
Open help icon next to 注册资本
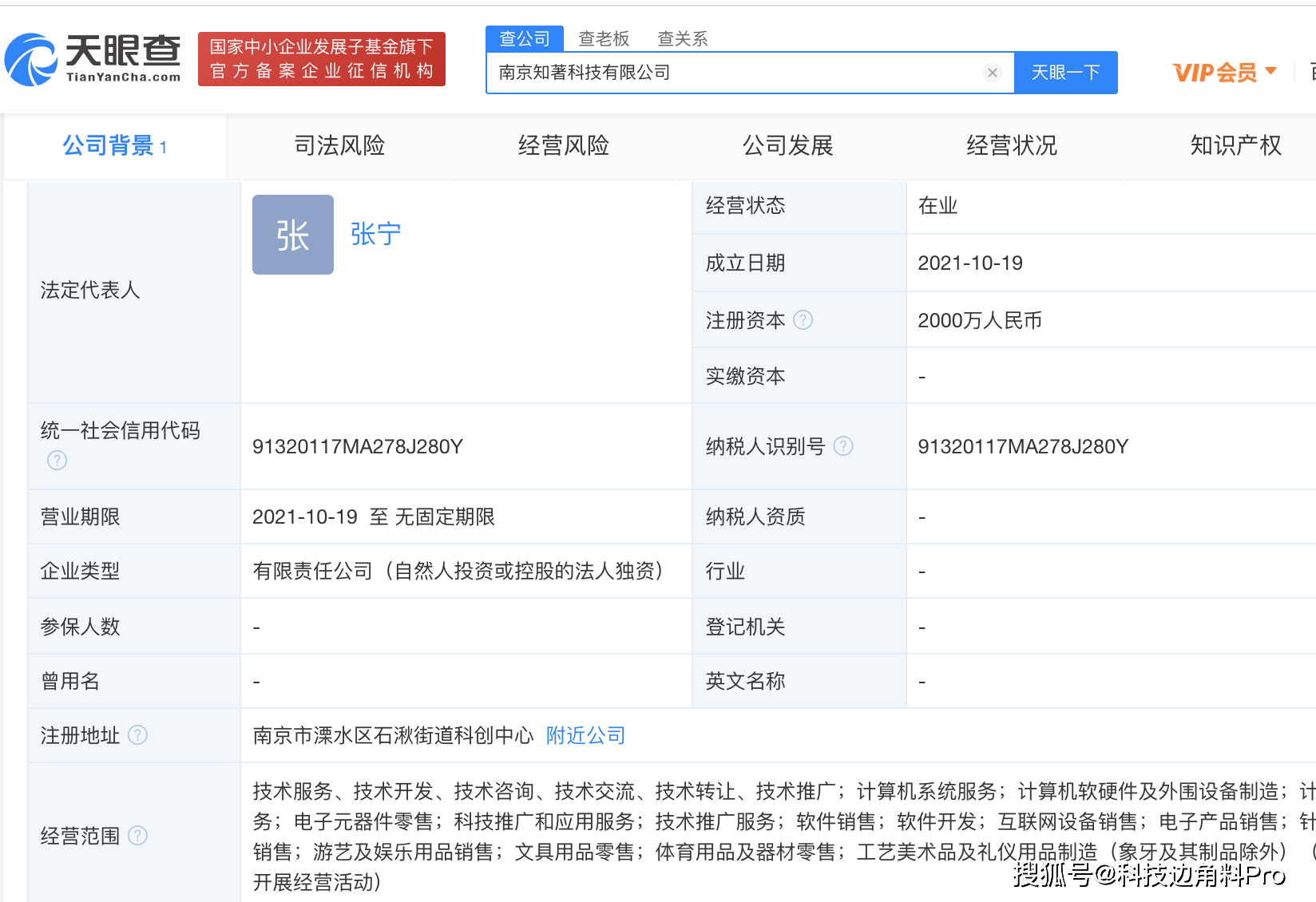(803, 320)
